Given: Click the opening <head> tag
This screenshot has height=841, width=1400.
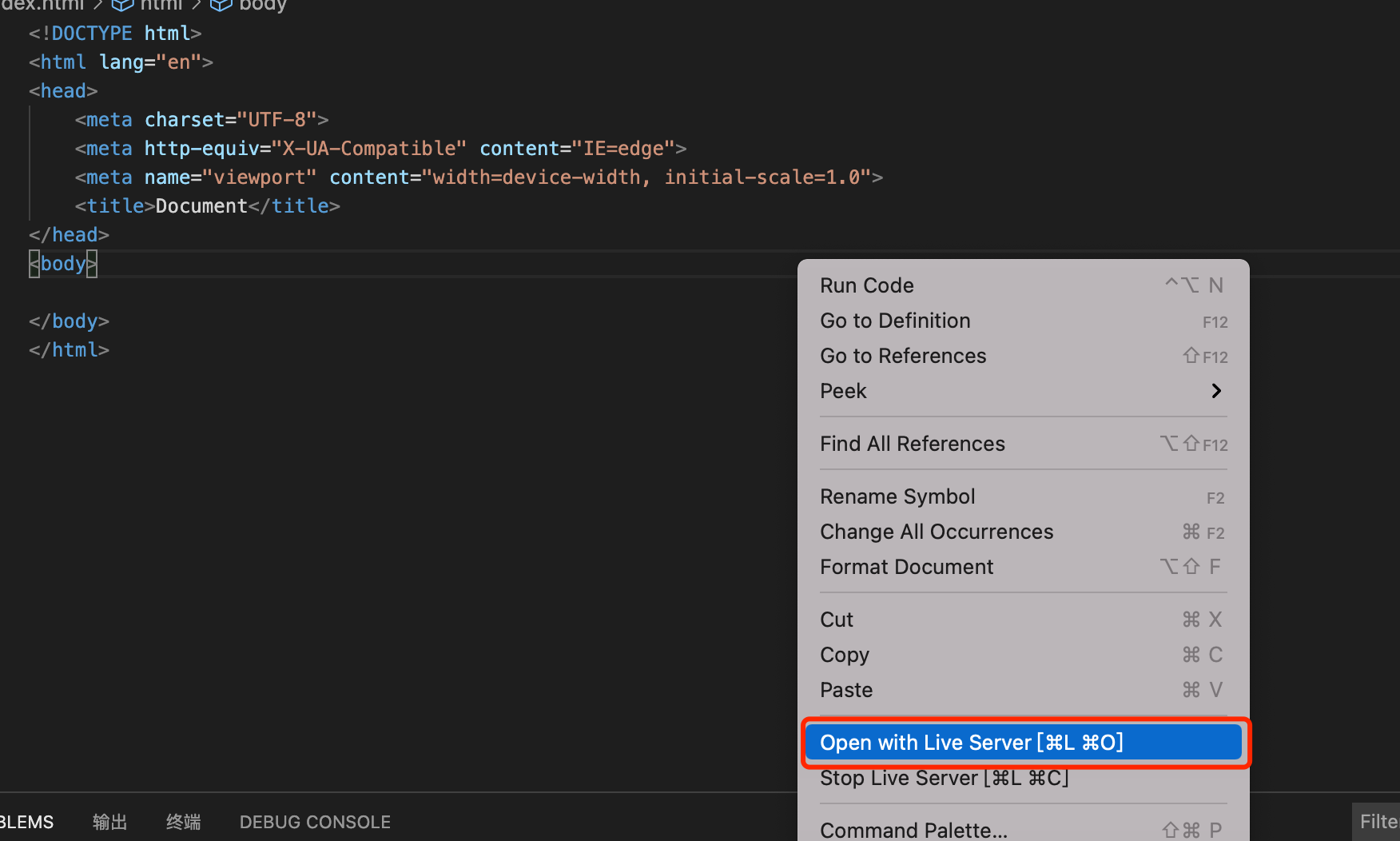Looking at the screenshot, I should pyautogui.click(x=63, y=91).
